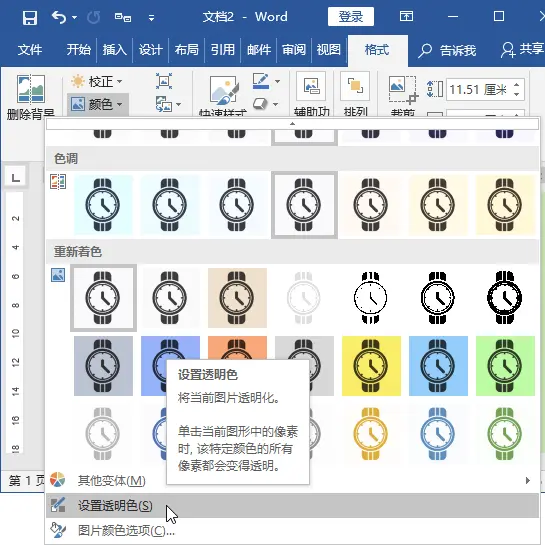
Task: Choose the no recolor watch thumbnail
Action: coord(103,298)
